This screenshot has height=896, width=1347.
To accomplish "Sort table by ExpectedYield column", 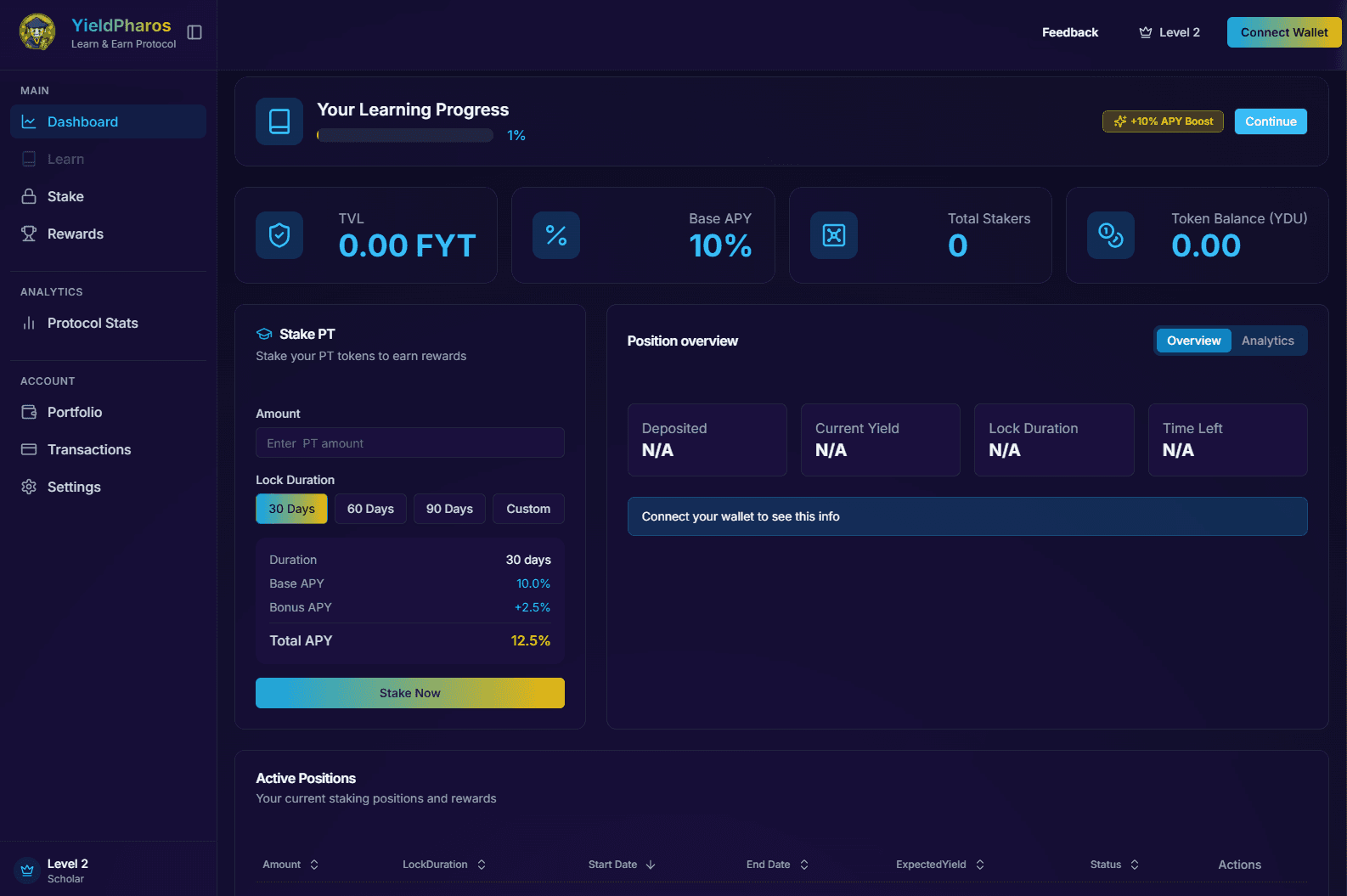I will click(940, 865).
